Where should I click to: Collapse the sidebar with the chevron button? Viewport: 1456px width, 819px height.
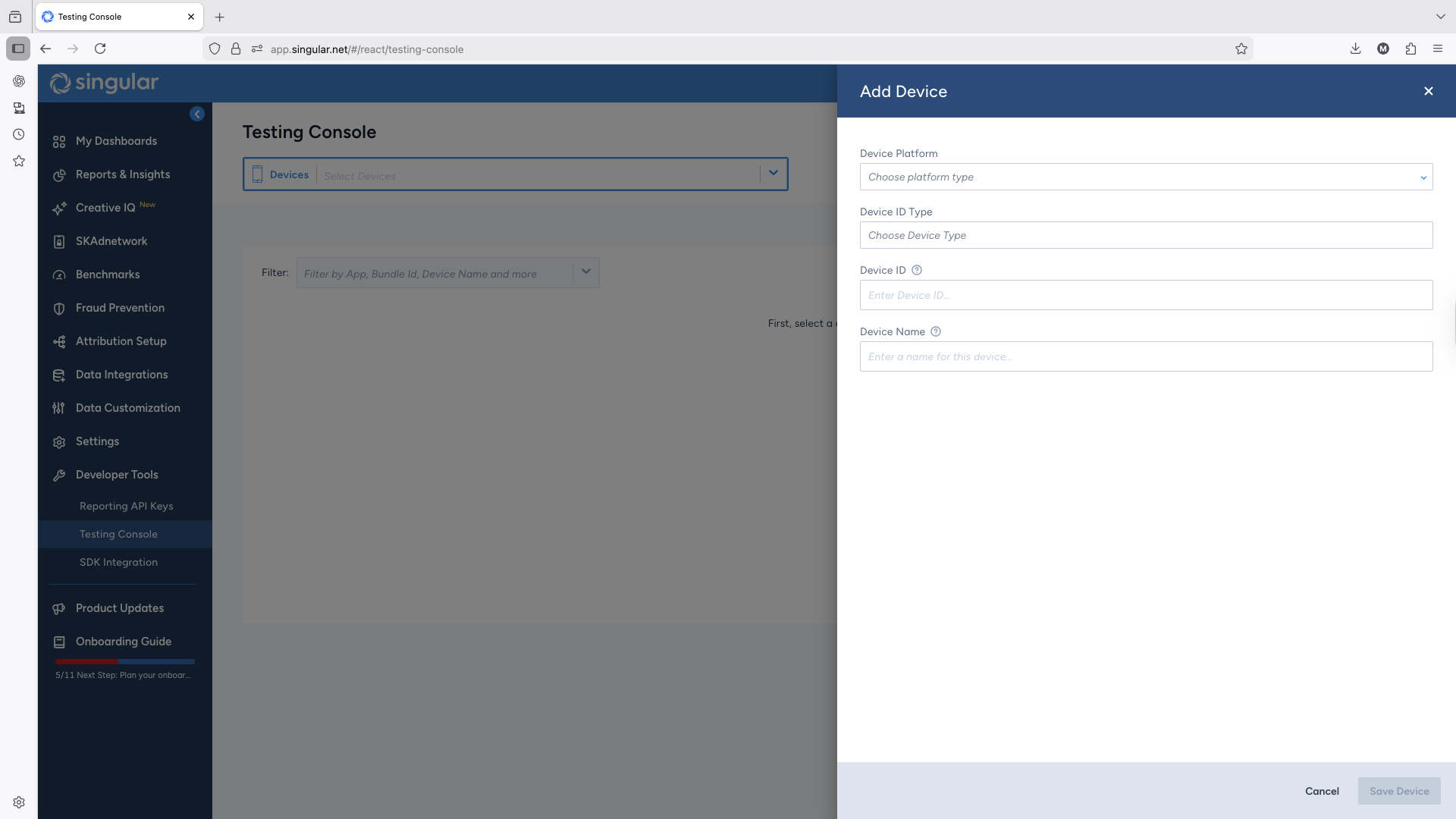[x=197, y=114]
